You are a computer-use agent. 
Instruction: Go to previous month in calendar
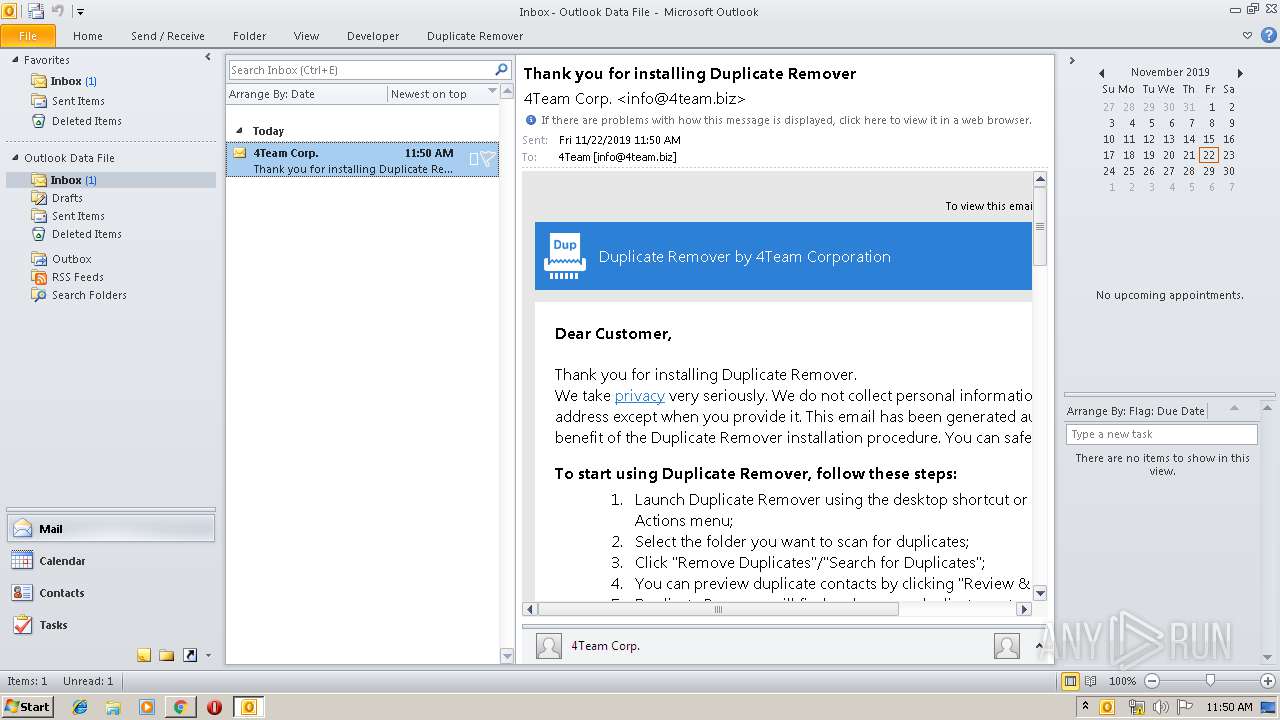[1101, 73]
